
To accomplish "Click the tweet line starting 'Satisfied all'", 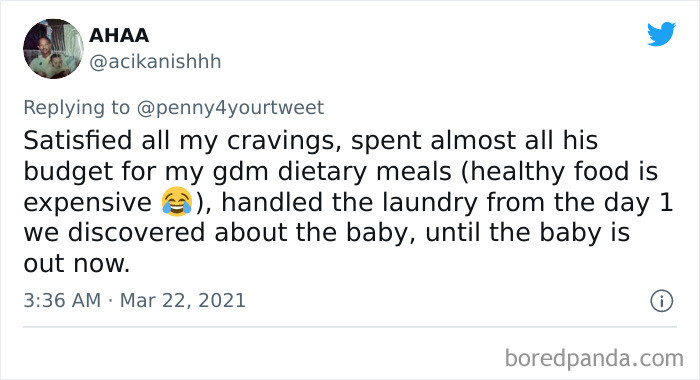I will point(311,141).
